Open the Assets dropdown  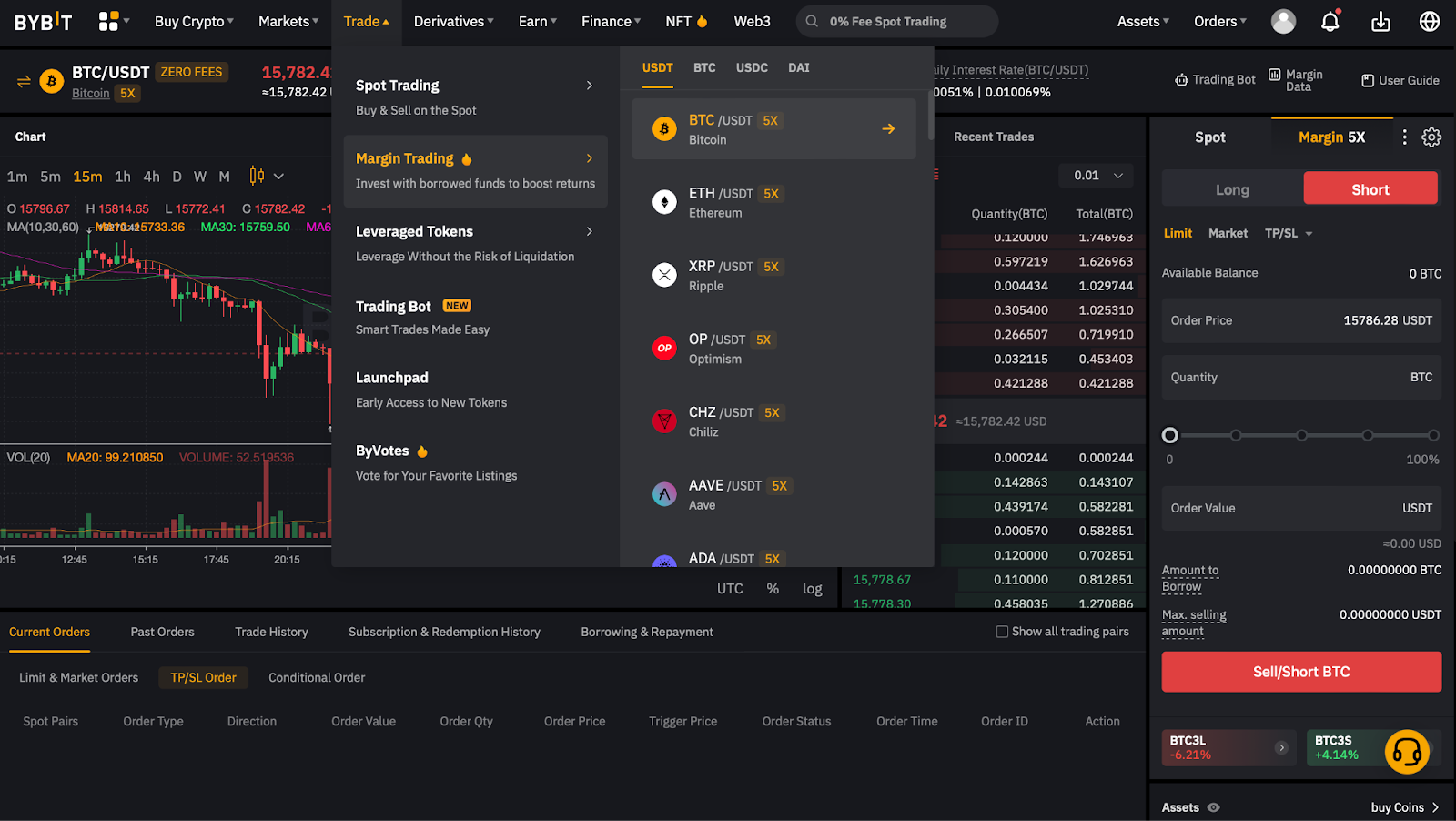click(x=1143, y=21)
